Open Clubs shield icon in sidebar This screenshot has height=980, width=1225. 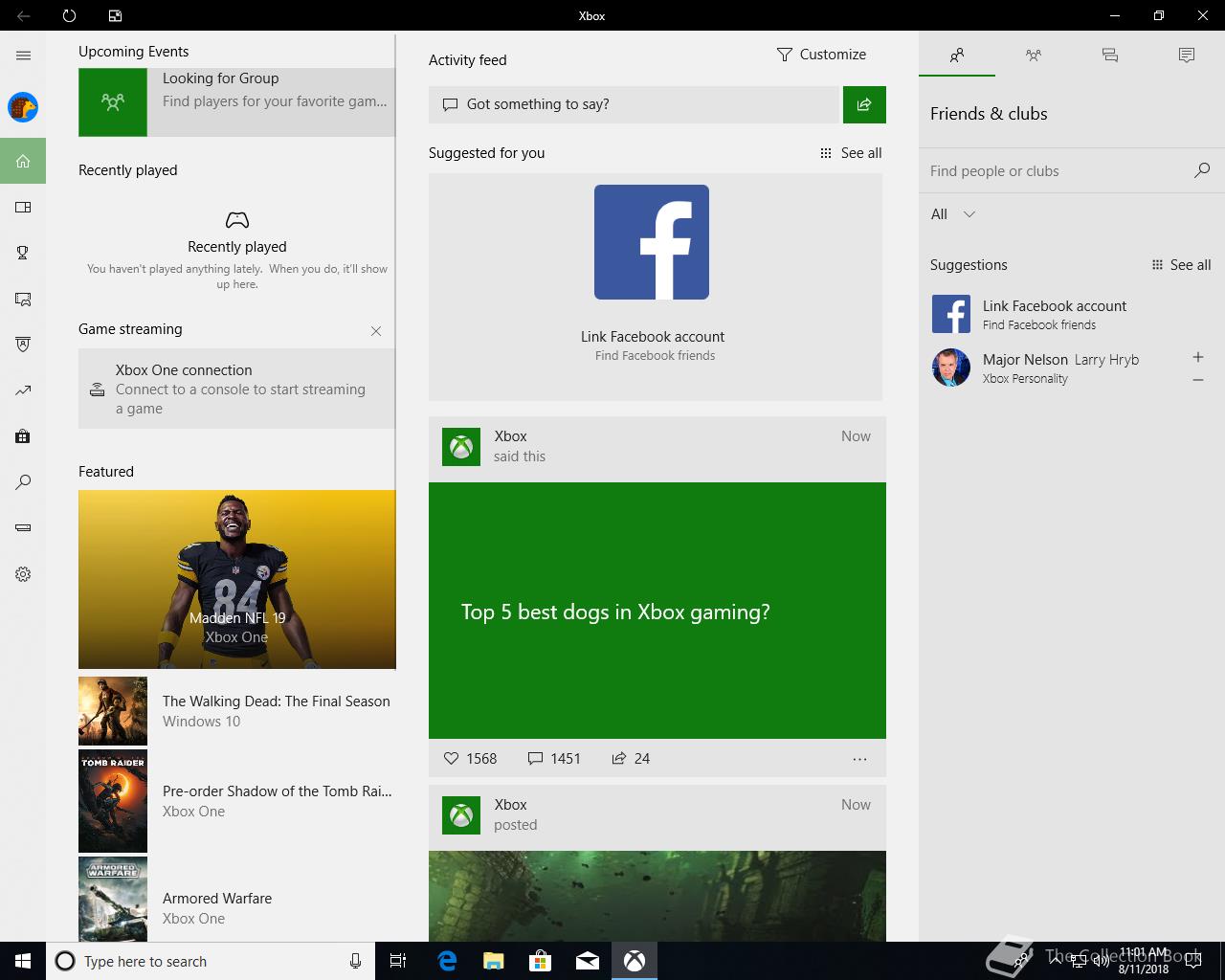23,345
